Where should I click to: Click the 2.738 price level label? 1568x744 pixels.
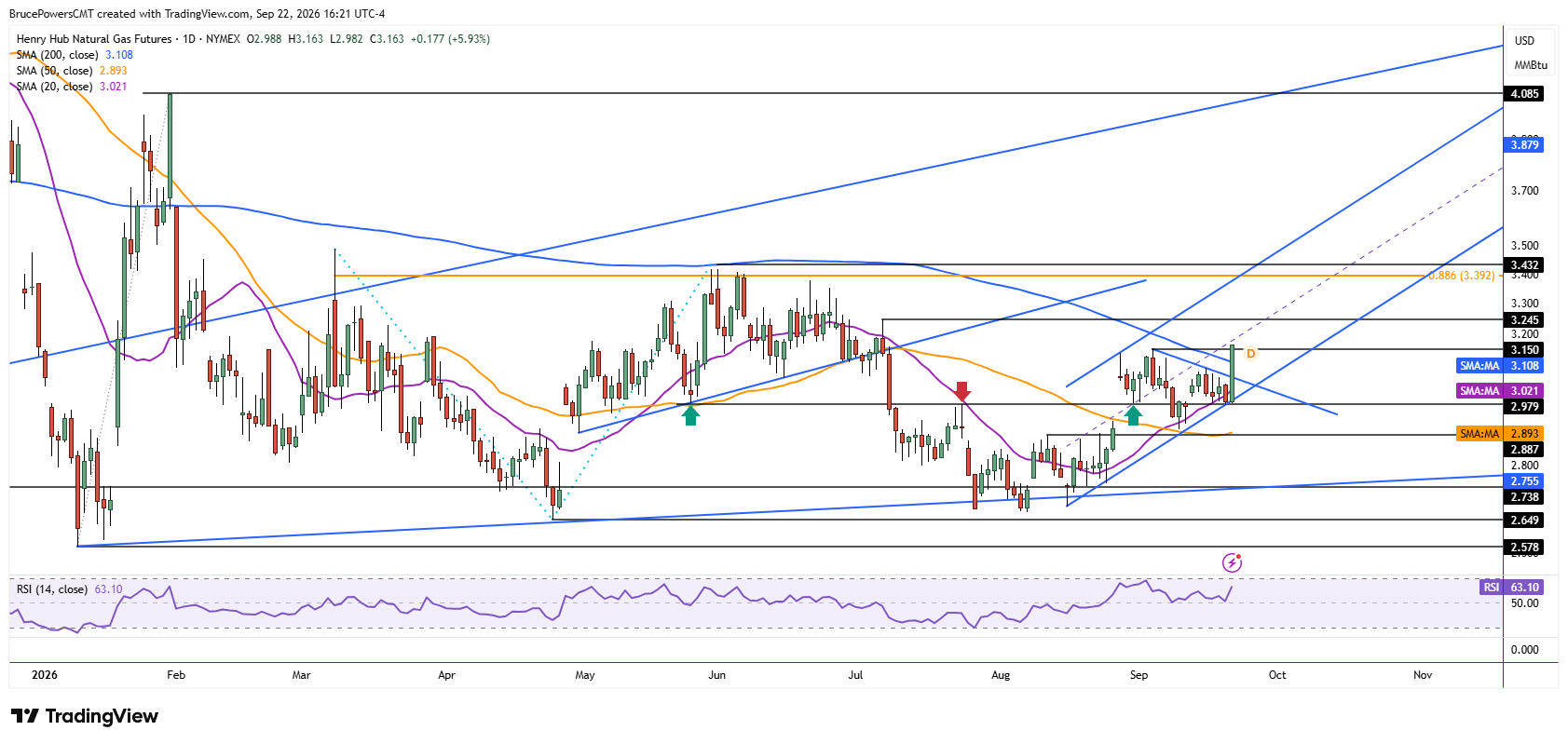(1524, 497)
